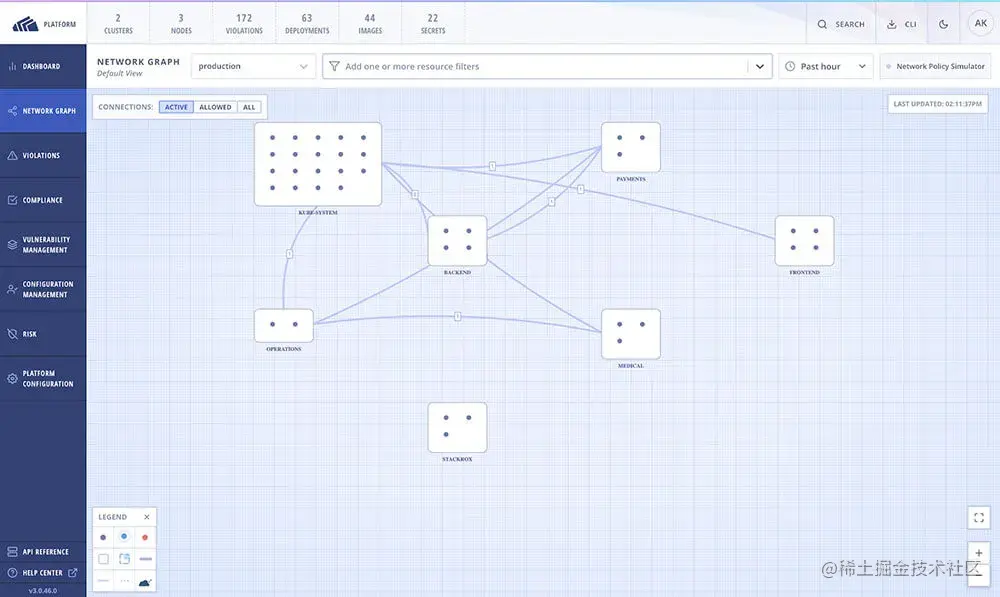The image size is (1000, 597).
Task: View the 3 Nodes summary
Action: 181,24
